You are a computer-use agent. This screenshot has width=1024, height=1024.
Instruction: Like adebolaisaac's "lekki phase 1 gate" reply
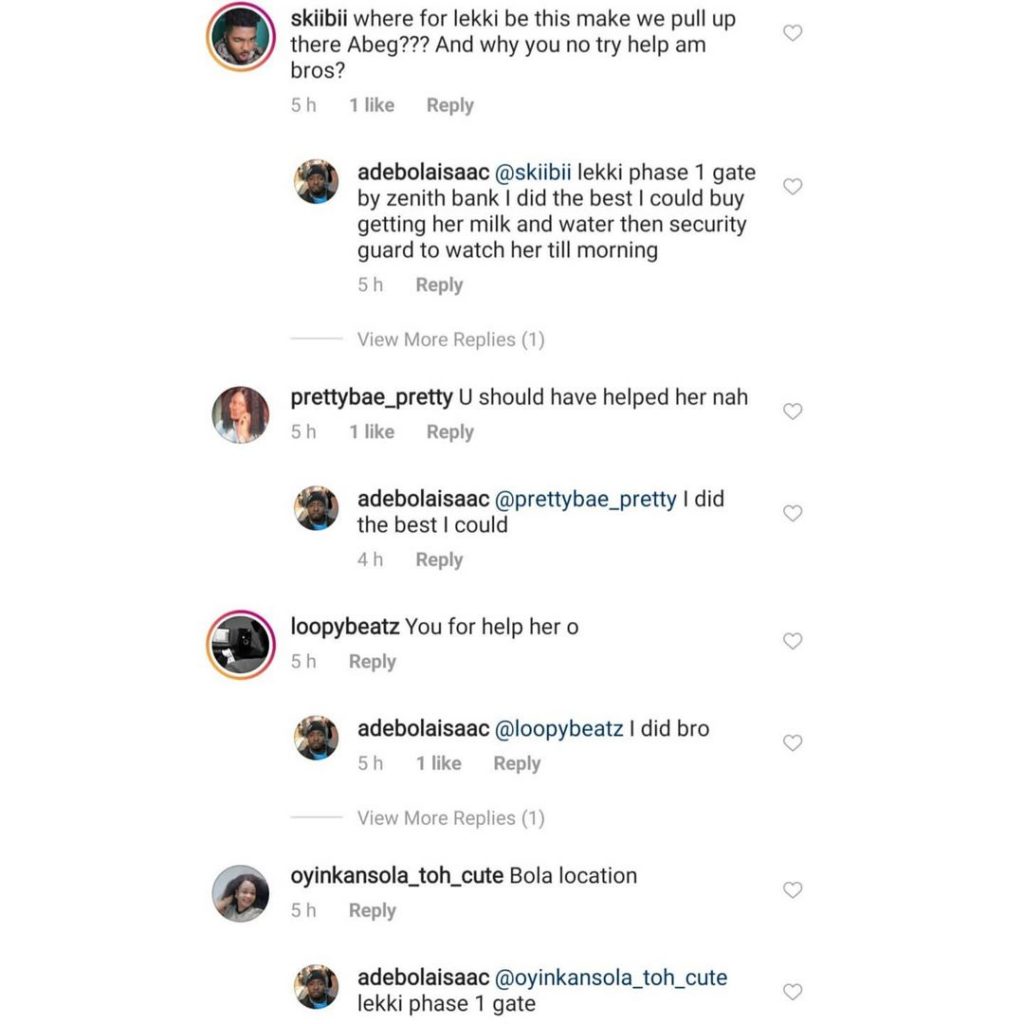pyautogui.click(x=792, y=992)
